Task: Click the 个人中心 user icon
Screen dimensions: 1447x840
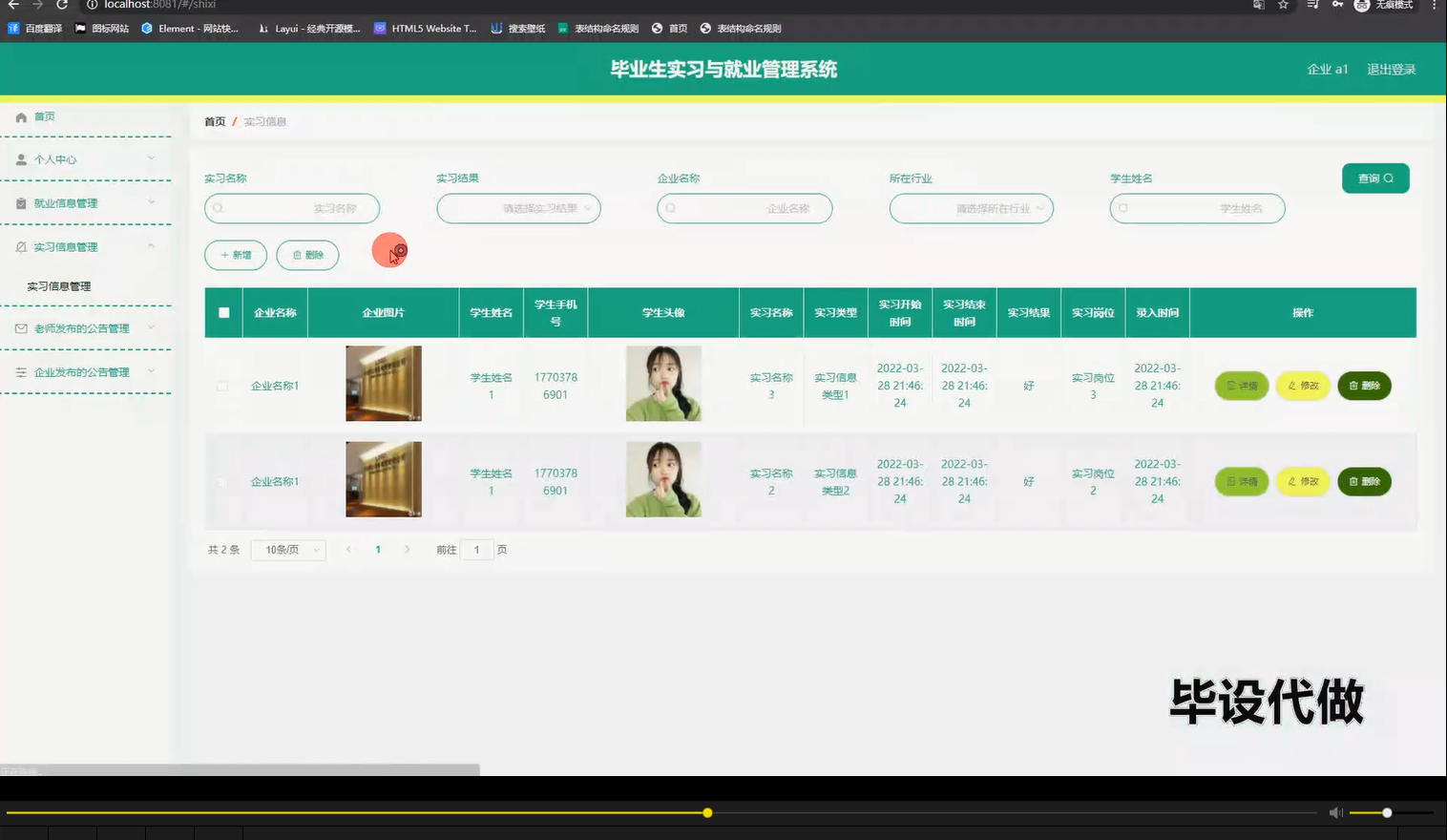Action: point(21,159)
